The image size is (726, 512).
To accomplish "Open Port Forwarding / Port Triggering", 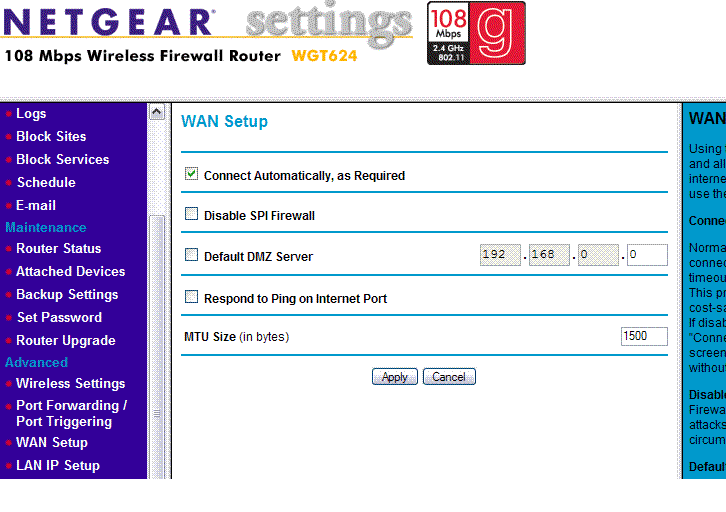I will (x=72, y=413).
